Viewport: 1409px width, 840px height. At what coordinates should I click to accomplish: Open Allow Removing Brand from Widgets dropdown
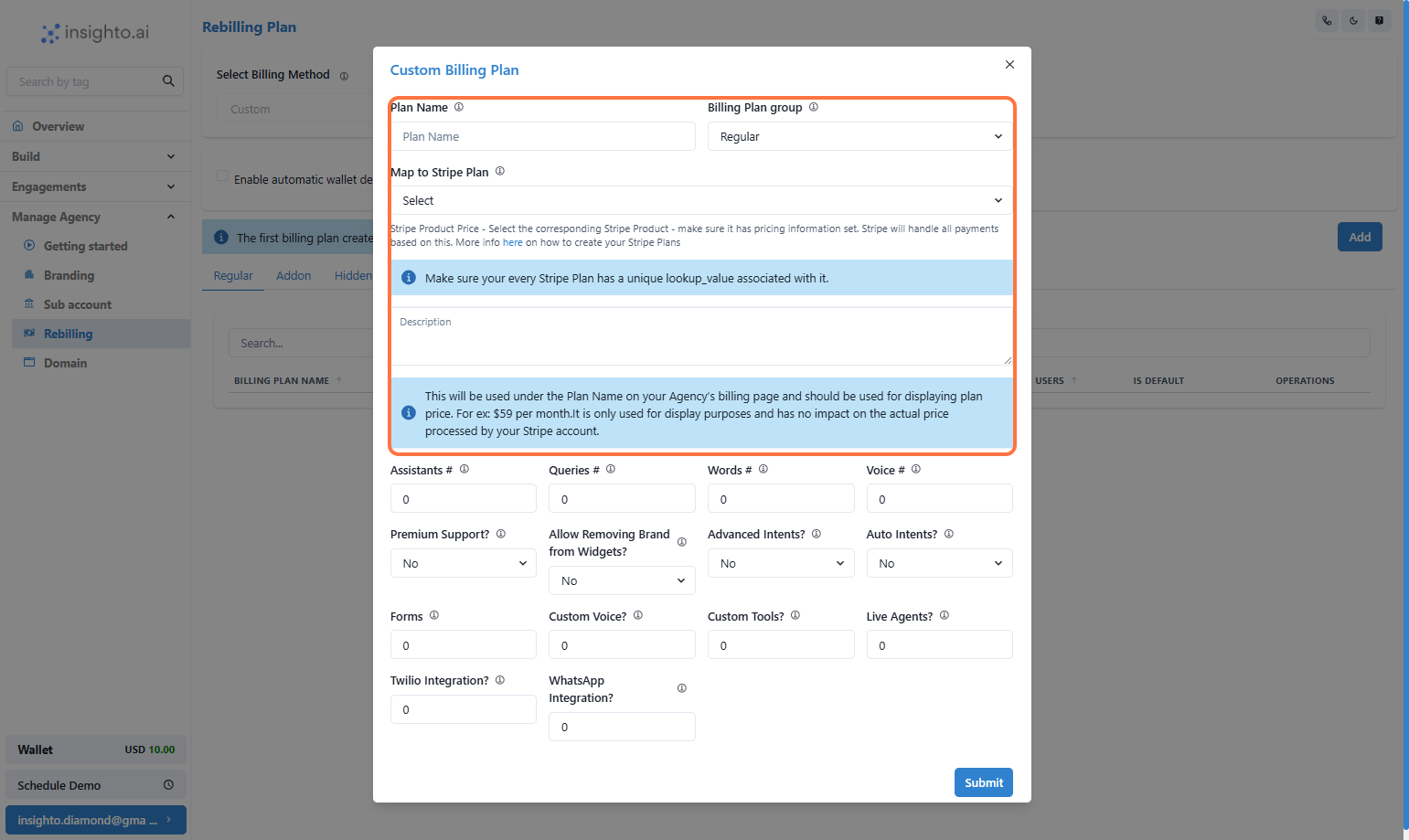point(622,580)
